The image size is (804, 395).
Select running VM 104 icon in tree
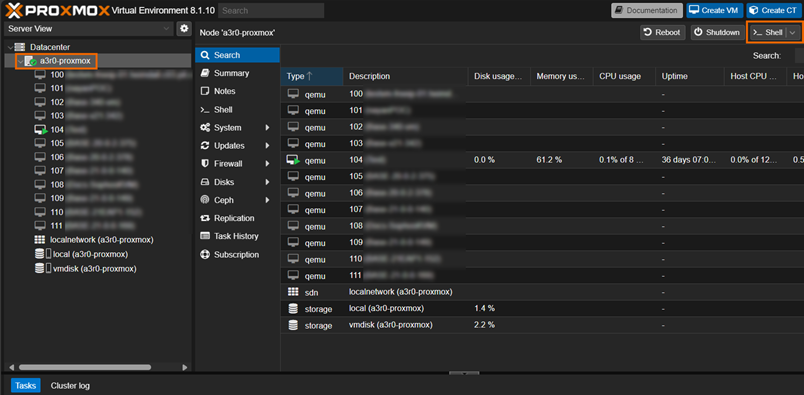41,130
